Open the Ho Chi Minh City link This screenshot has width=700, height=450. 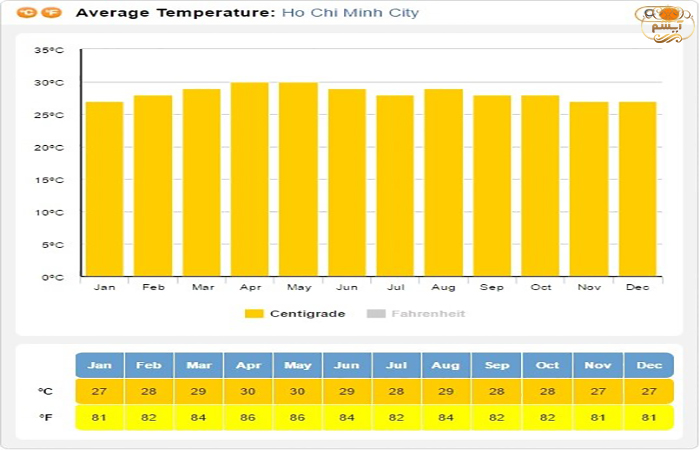(350, 13)
